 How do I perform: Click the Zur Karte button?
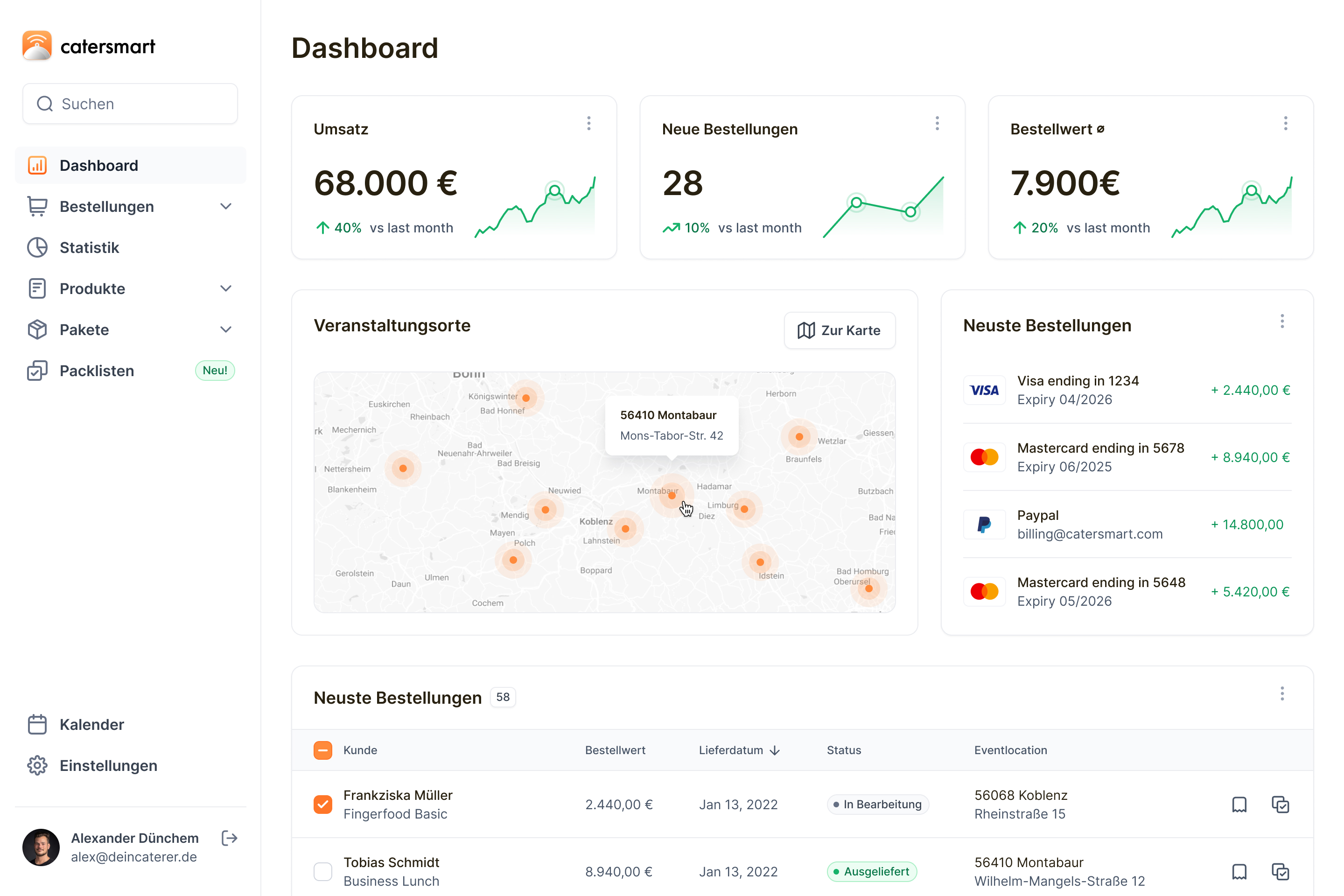839,330
